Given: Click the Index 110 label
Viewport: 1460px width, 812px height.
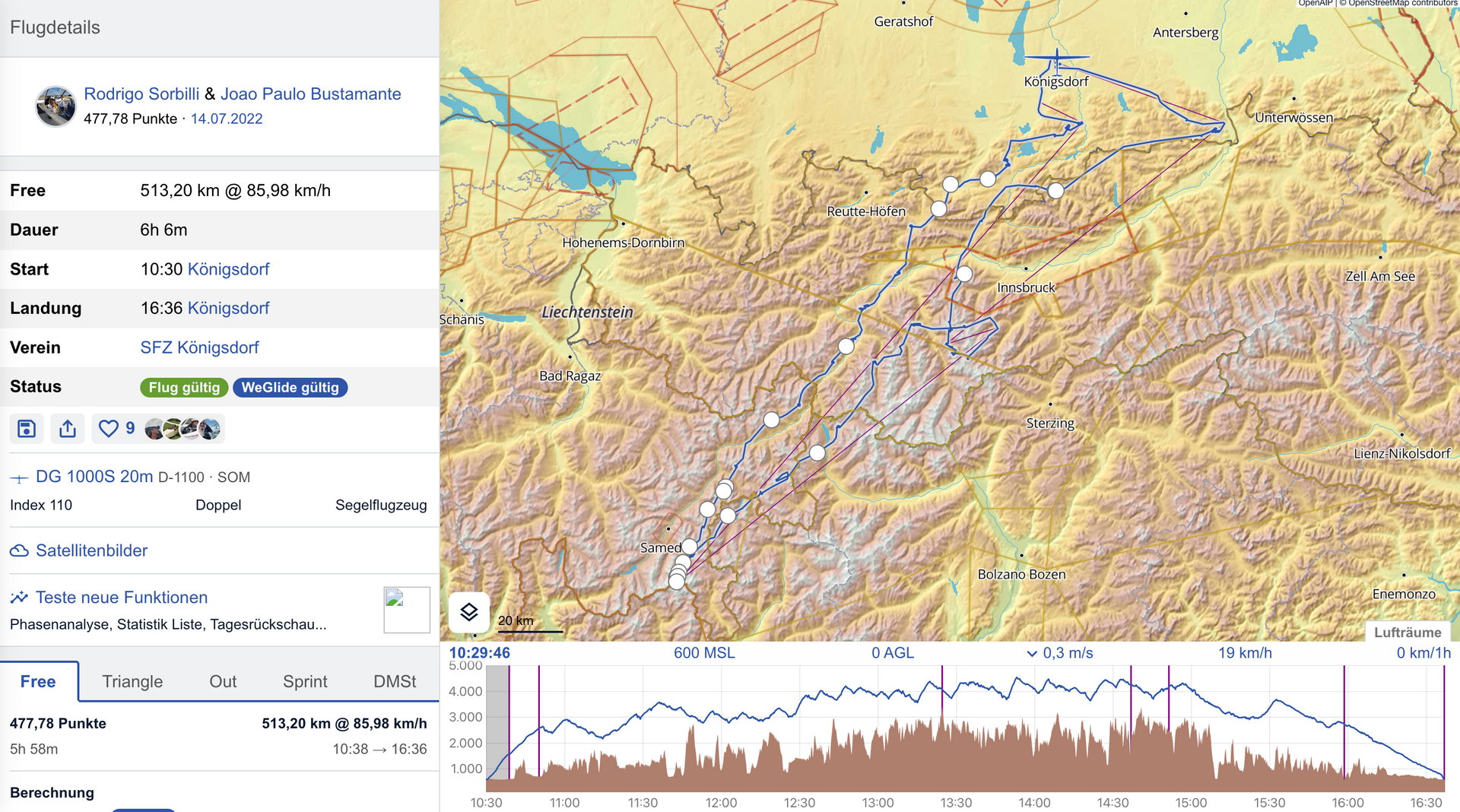Looking at the screenshot, I should point(41,505).
